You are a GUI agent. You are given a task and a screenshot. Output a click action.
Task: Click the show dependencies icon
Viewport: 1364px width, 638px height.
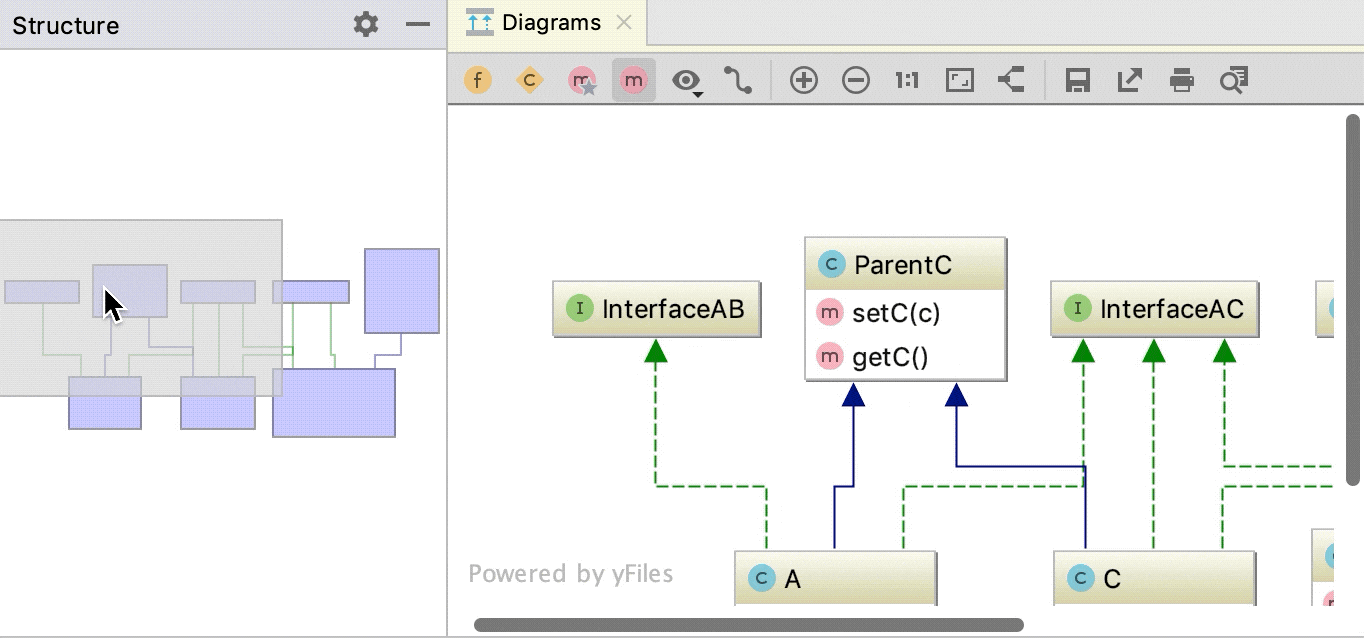point(1010,80)
